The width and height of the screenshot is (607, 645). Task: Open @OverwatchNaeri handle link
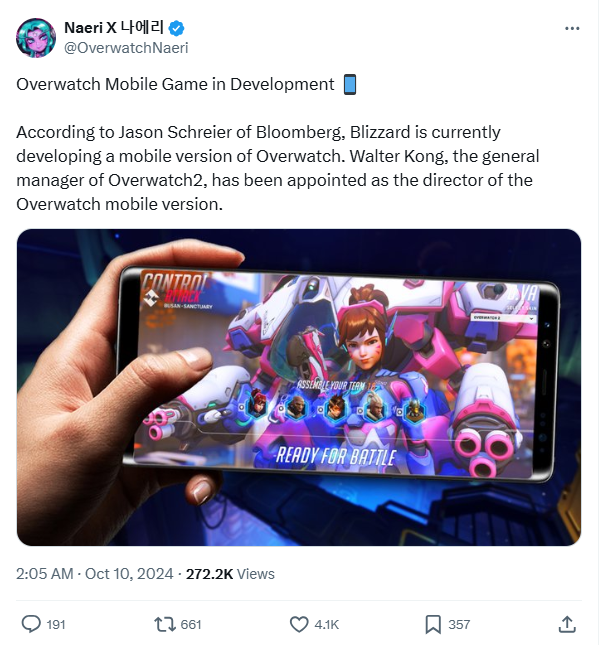pyautogui.click(x=126, y=48)
